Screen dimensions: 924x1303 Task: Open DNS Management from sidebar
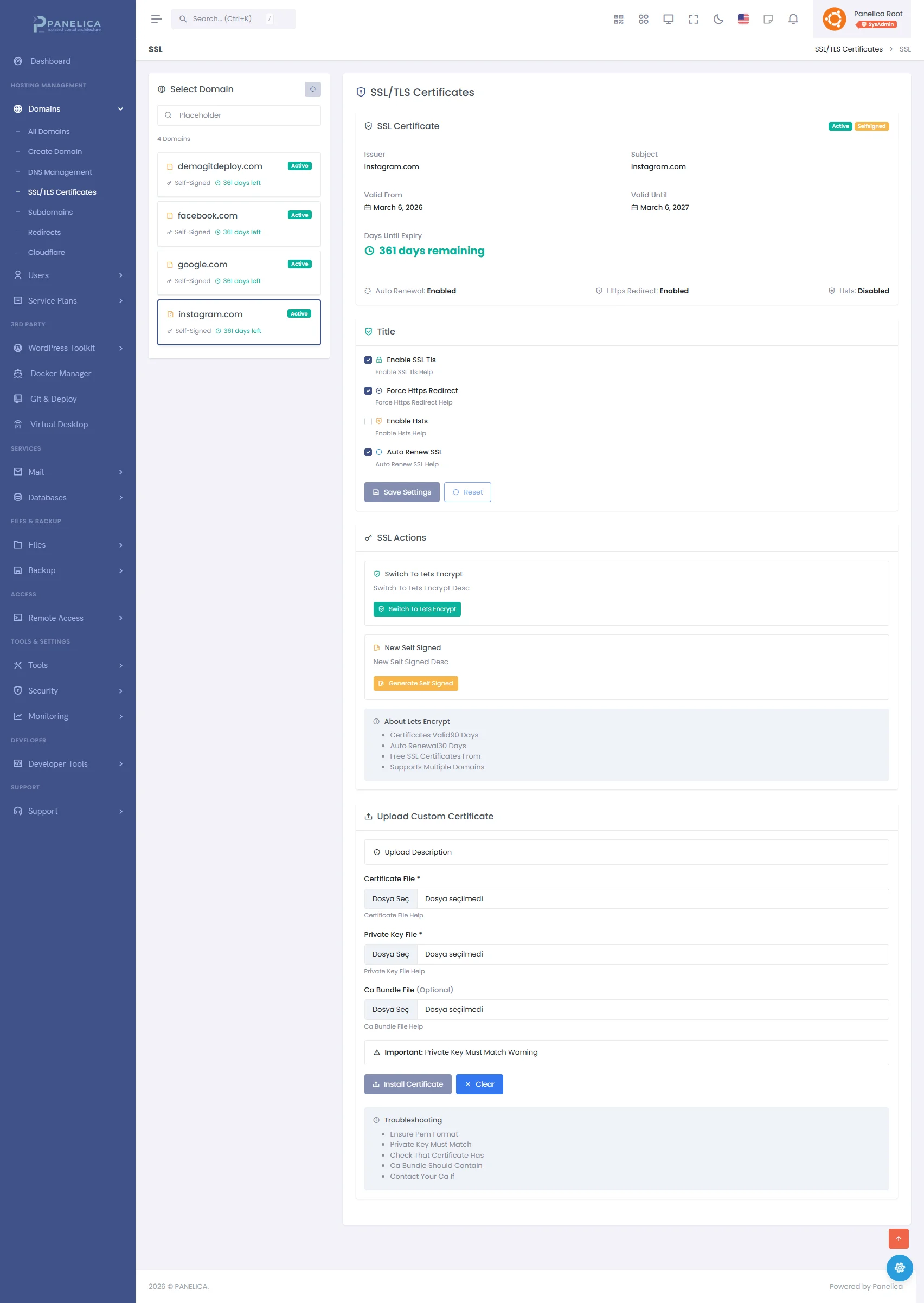(60, 172)
